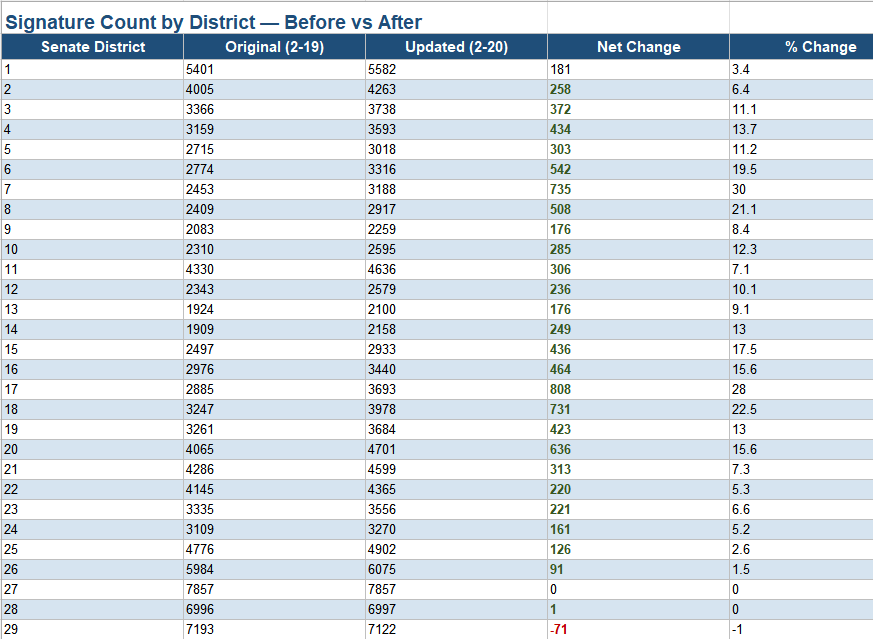Viewport: 873px width, 639px height.
Task: Select the Signature Count by District title cell
Action: coord(214,22)
